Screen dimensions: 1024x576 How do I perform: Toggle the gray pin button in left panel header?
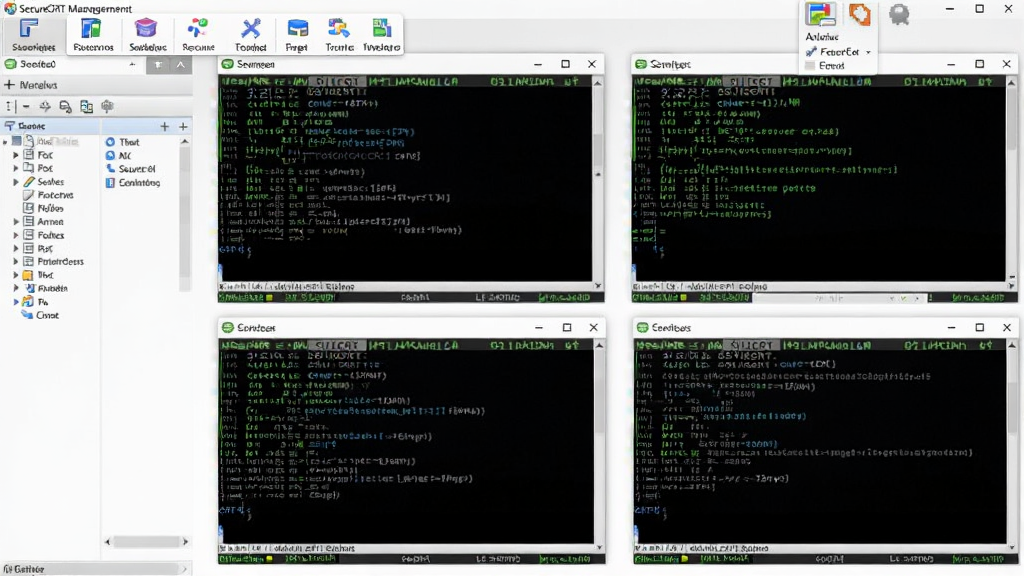(157, 65)
